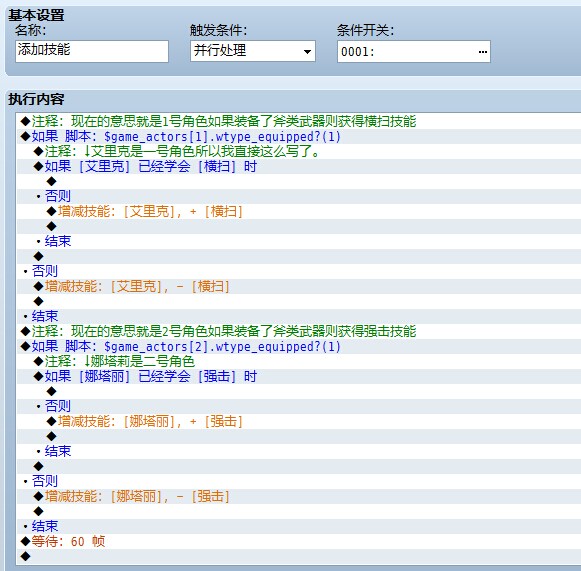This screenshot has height=571, width=581.
Task: Select 增减技能: [艾里克], + [横扫] command
Action: coord(299,211)
